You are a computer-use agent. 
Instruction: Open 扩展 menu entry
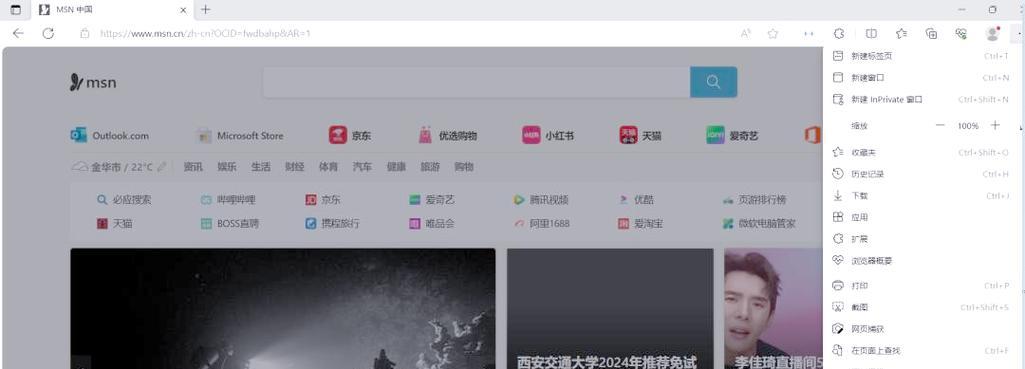tap(921, 239)
